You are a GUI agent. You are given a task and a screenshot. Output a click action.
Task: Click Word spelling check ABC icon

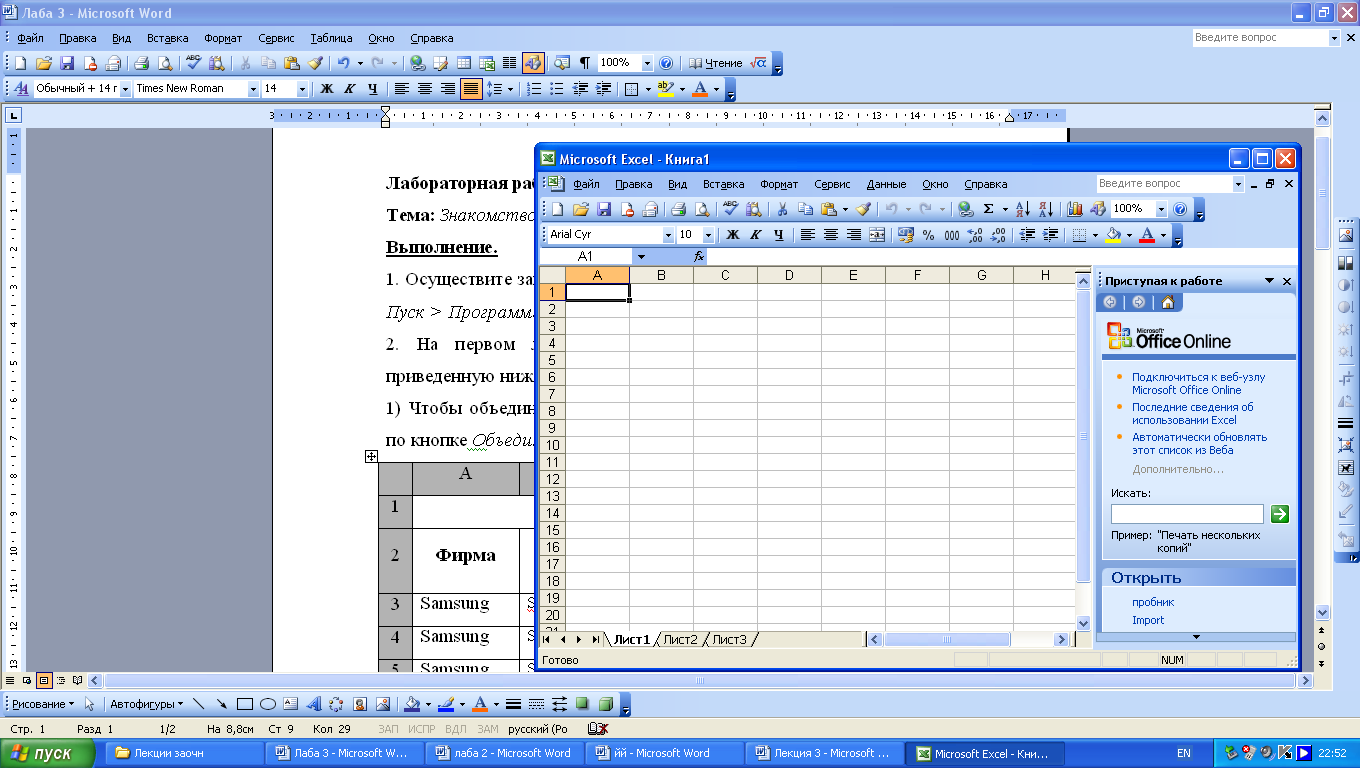click(x=194, y=63)
